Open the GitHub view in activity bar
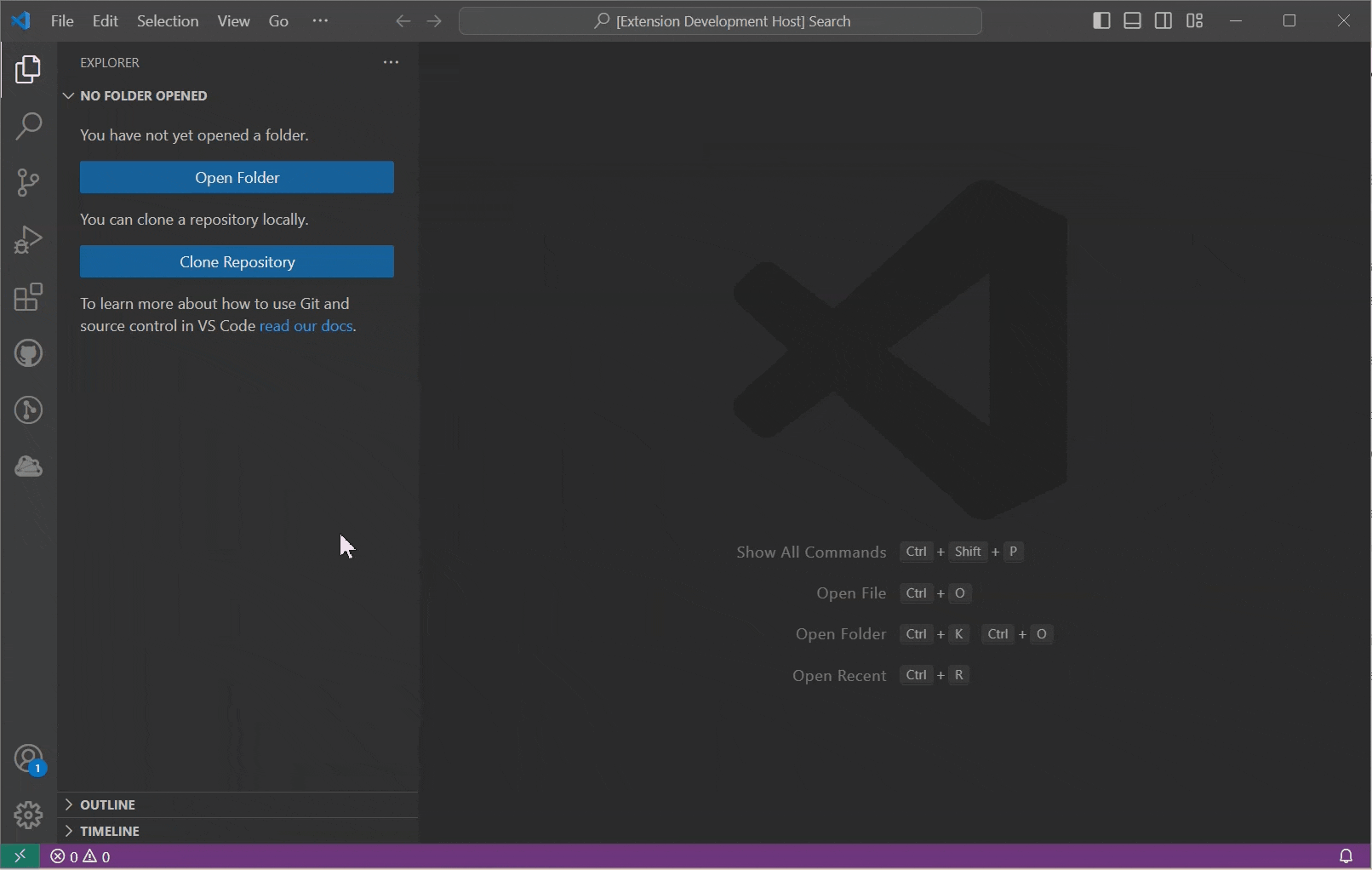1372x870 pixels. 28,353
